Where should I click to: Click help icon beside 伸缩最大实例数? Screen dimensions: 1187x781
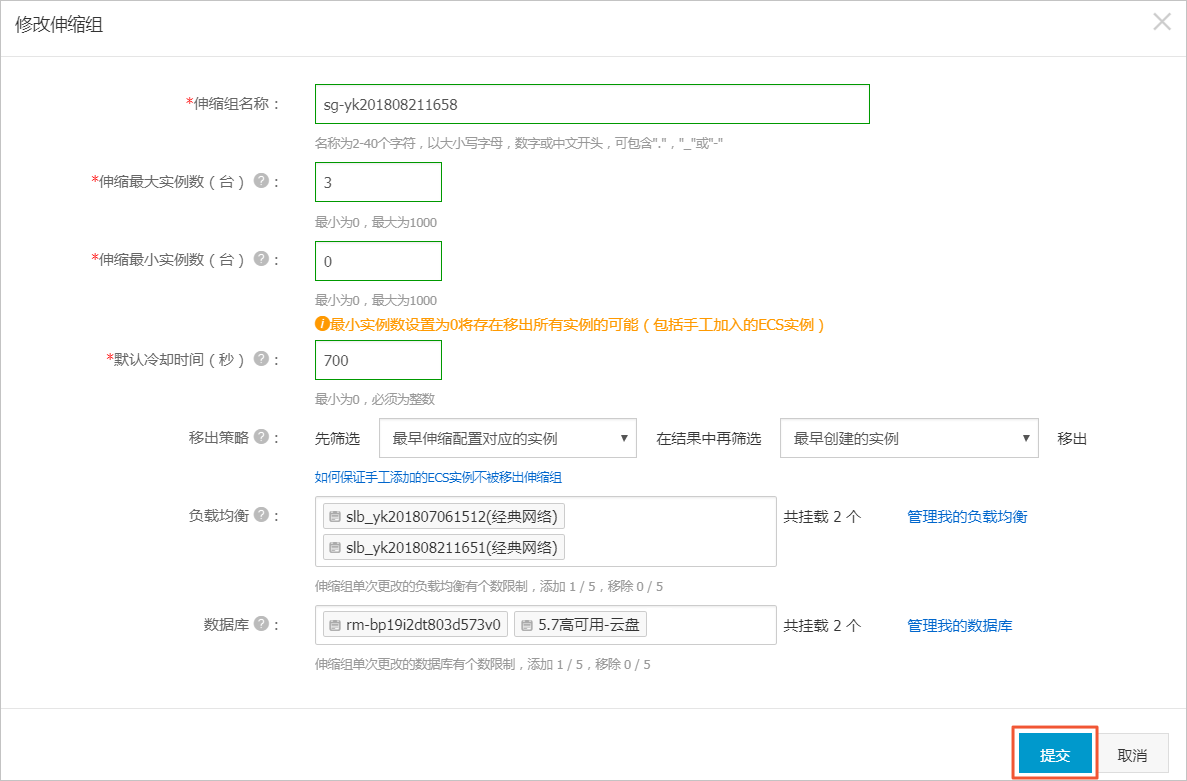click(x=261, y=181)
